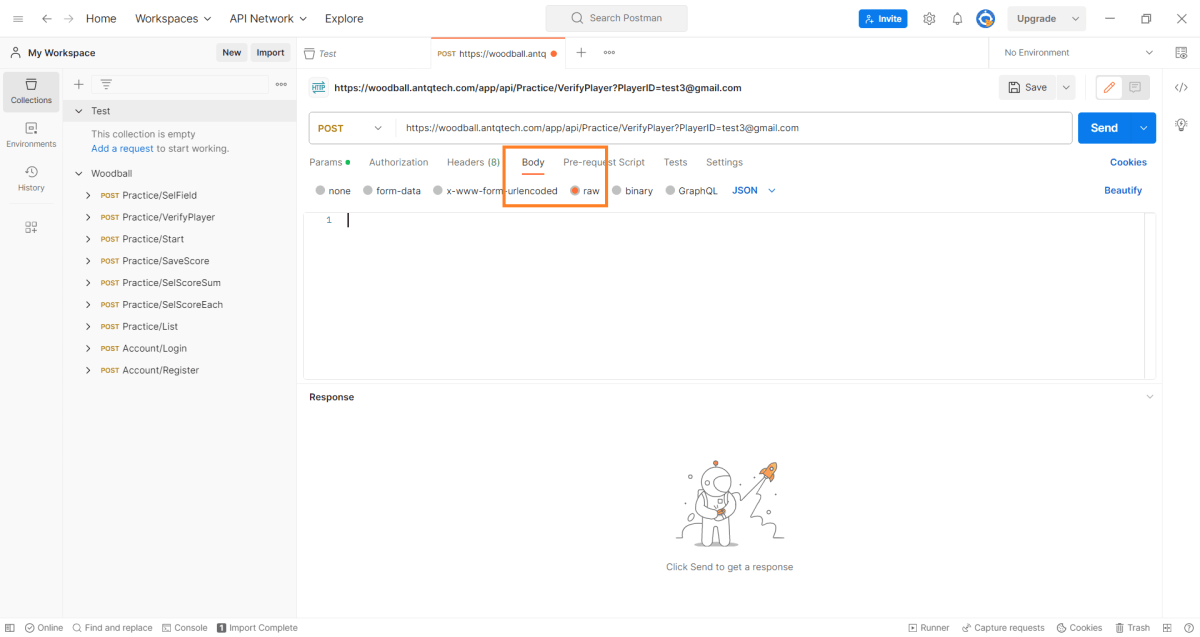Click the Invite button
The image size is (1200, 637).
(882, 19)
